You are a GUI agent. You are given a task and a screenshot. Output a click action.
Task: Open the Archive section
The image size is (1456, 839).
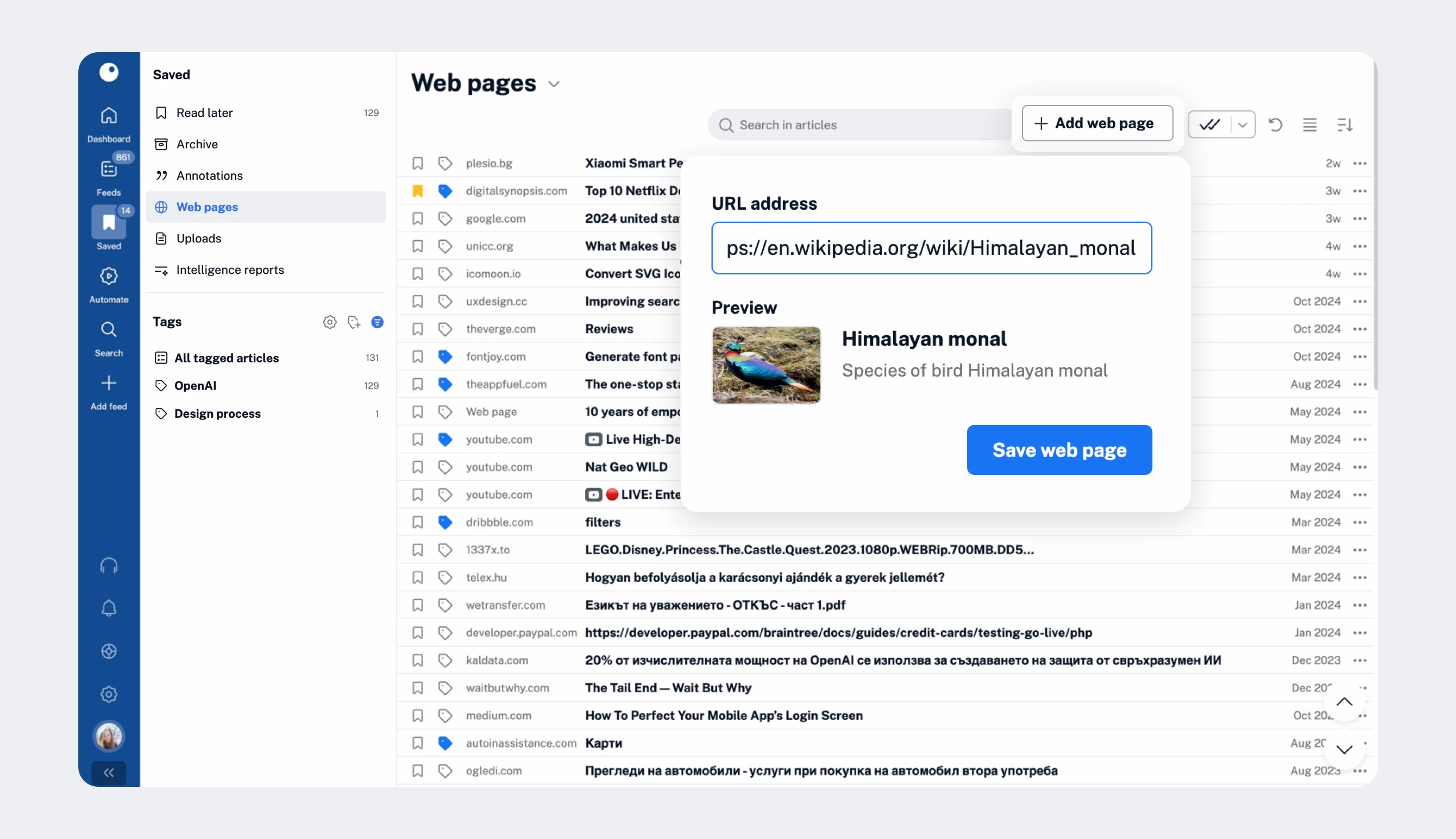coord(266,144)
